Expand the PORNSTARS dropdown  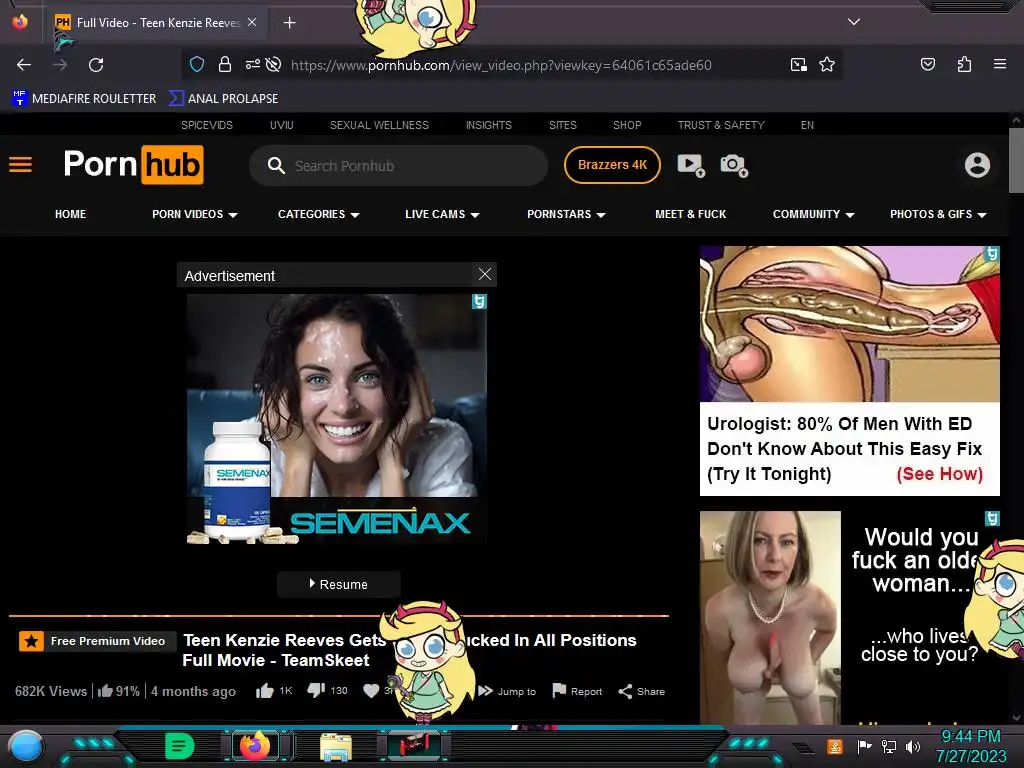click(566, 214)
